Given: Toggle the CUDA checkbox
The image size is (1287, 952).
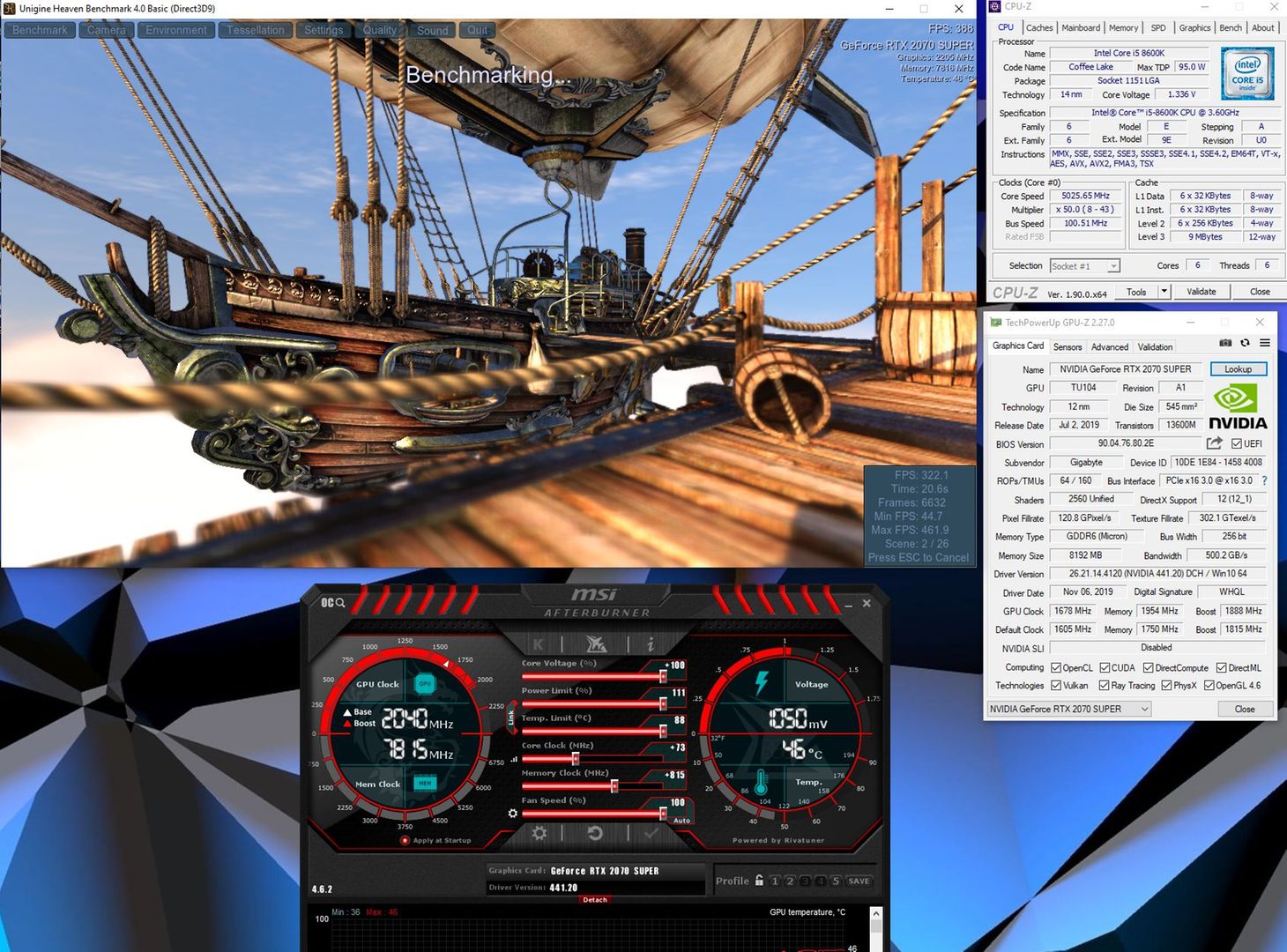Looking at the screenshot, I should 1105,667.
